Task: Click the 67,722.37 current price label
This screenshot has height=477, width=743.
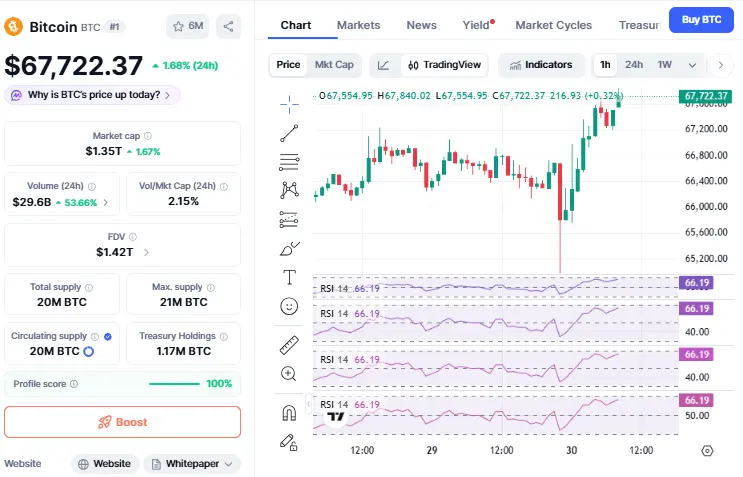Action: tap(705, 96)
